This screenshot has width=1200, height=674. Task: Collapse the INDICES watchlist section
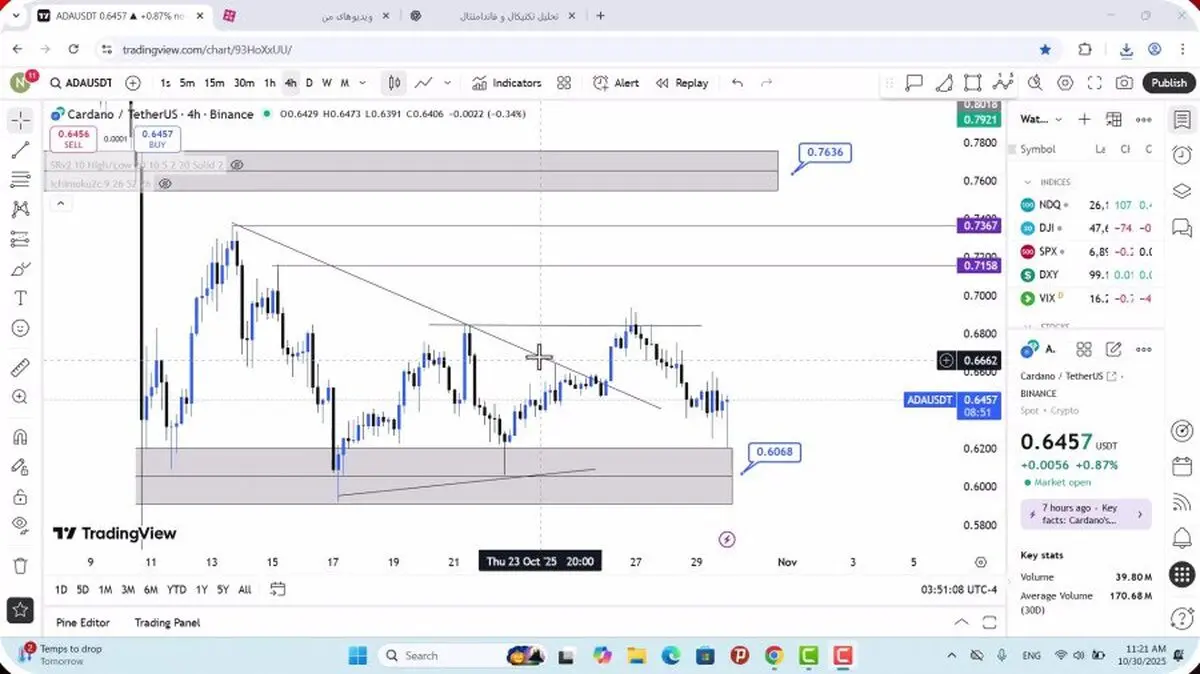(x=1027, y=182)
